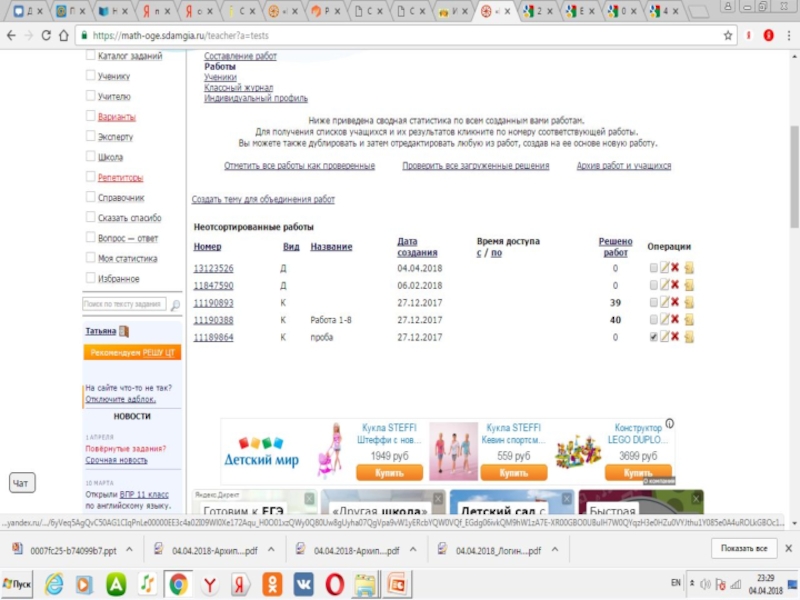Expand menu for the 04.04.2018_Логин pdf download
Viewport: 800px width, 600px height.
tap(556, 550)
